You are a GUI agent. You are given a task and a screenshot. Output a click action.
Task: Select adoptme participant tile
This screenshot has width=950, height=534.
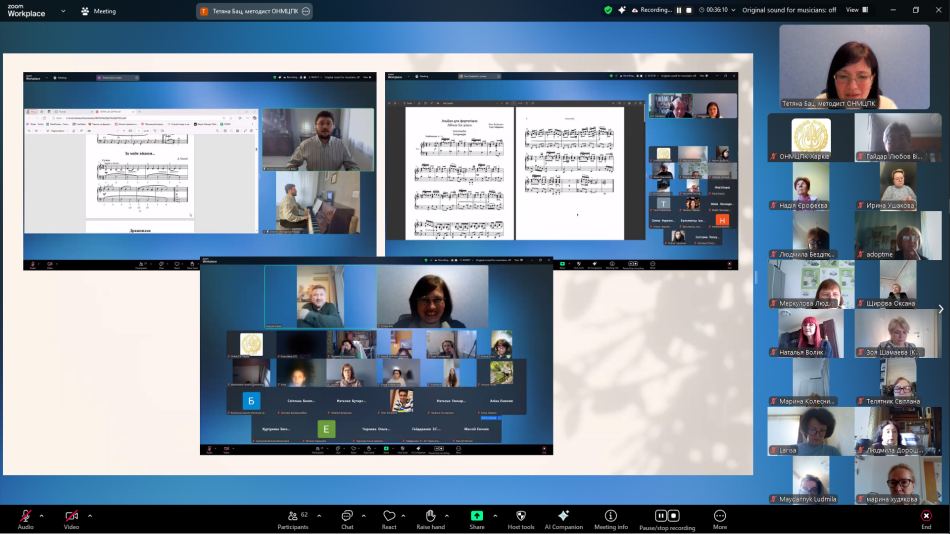tap(899, 235)
